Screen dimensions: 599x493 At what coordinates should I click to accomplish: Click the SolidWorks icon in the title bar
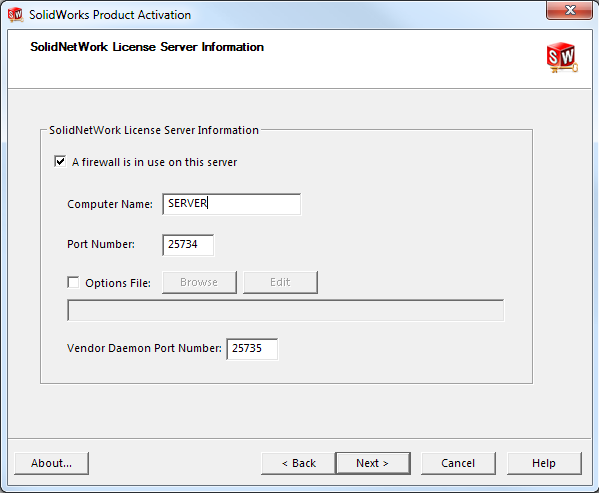tap(15, 15)
